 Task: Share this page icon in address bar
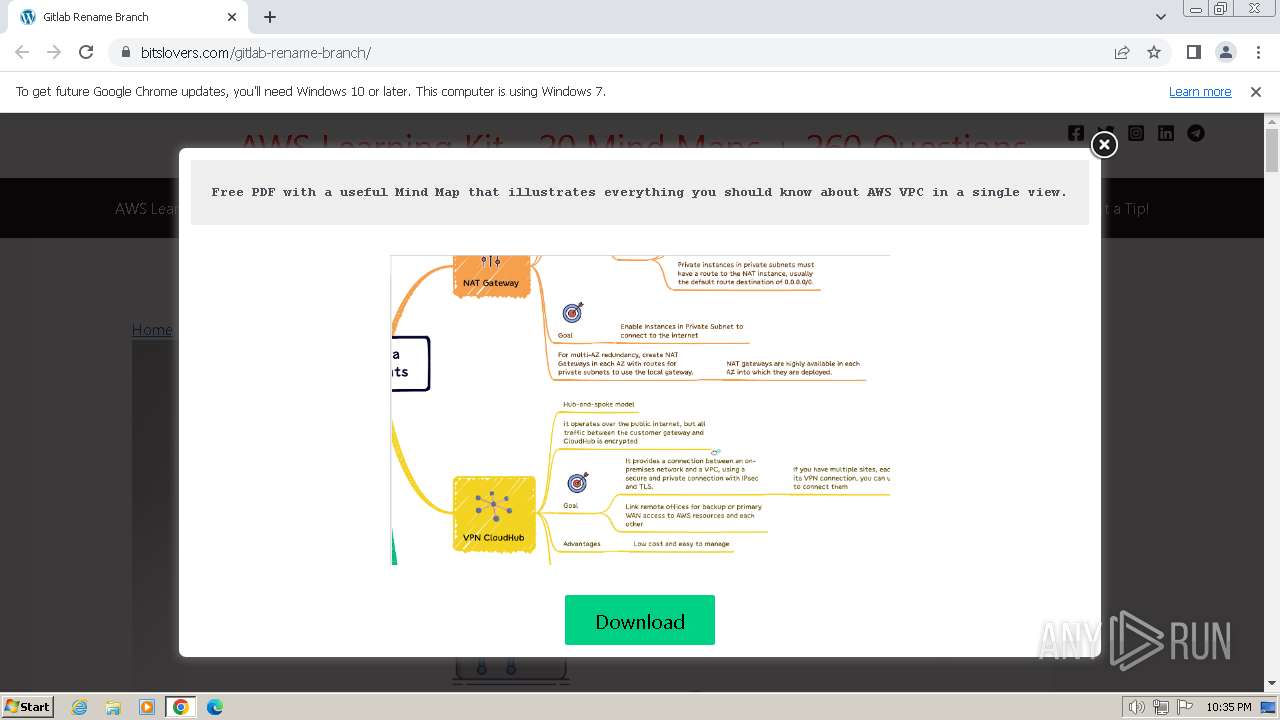(1122, 52)
